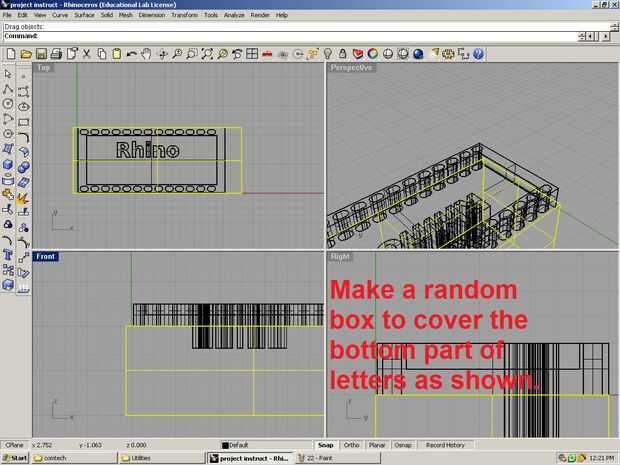The width and height of the screenshot is (620, 465).
Task: Click the padlock Lock icon
Action: (x=342, y=54)
